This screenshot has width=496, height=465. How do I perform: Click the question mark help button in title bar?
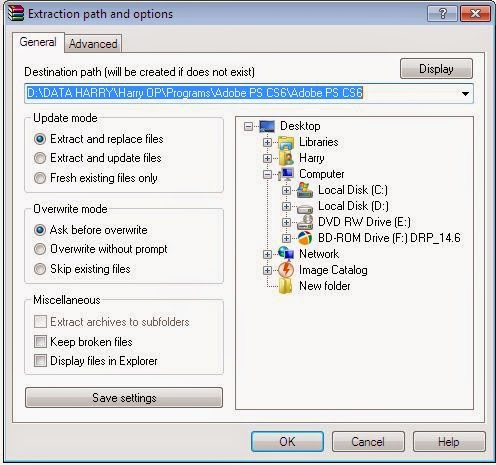pos(442,14)
